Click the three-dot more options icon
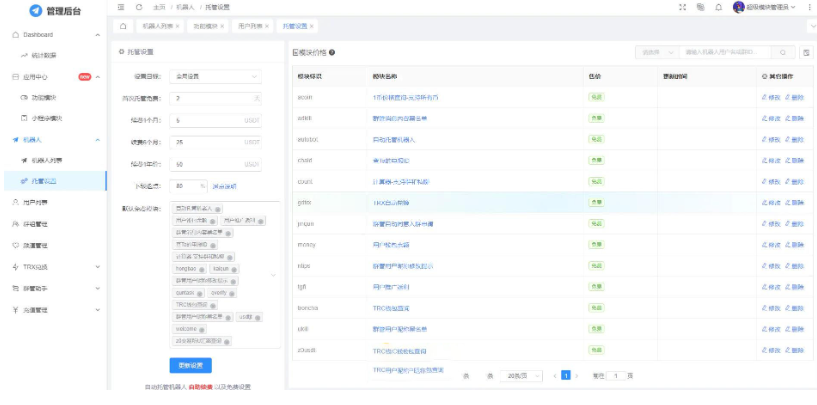Image resolution: width=817 pixels, height=405 pixels. click(x=808, y=7)
